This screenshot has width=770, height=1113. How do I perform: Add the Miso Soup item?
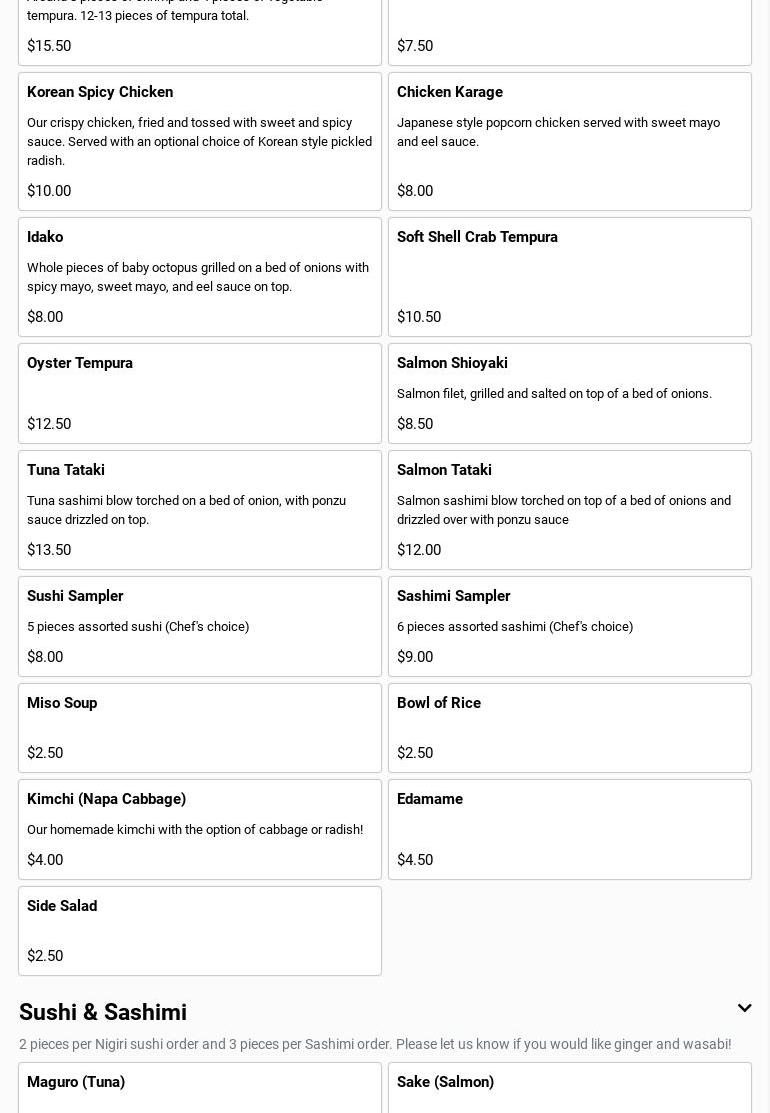(x=200, y=728)
